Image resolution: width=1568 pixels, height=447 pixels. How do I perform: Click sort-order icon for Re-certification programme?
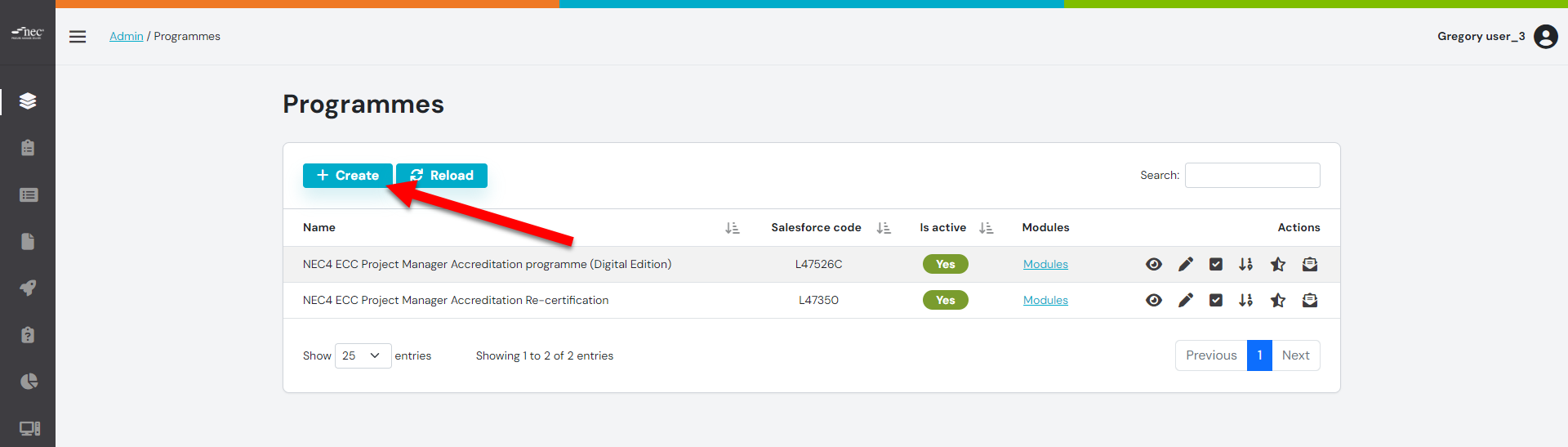tap(1246, 300)
